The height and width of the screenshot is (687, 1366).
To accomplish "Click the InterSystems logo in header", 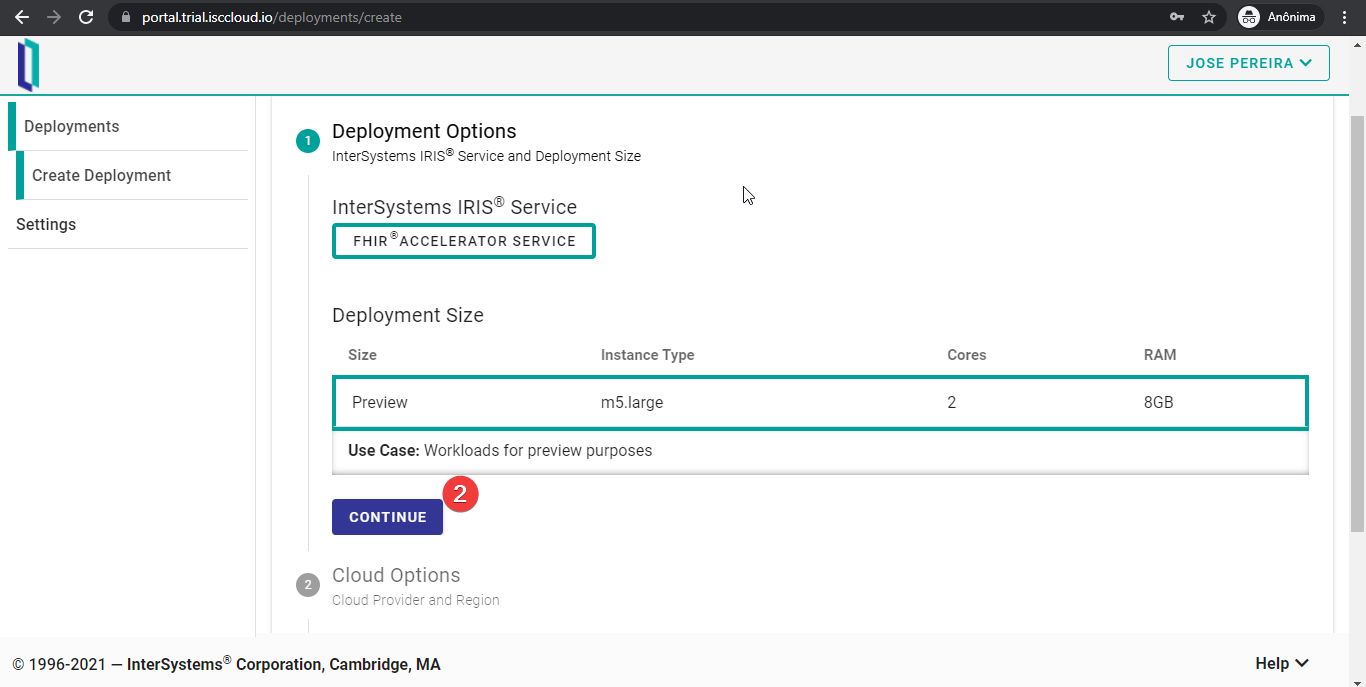I will 28,65.
